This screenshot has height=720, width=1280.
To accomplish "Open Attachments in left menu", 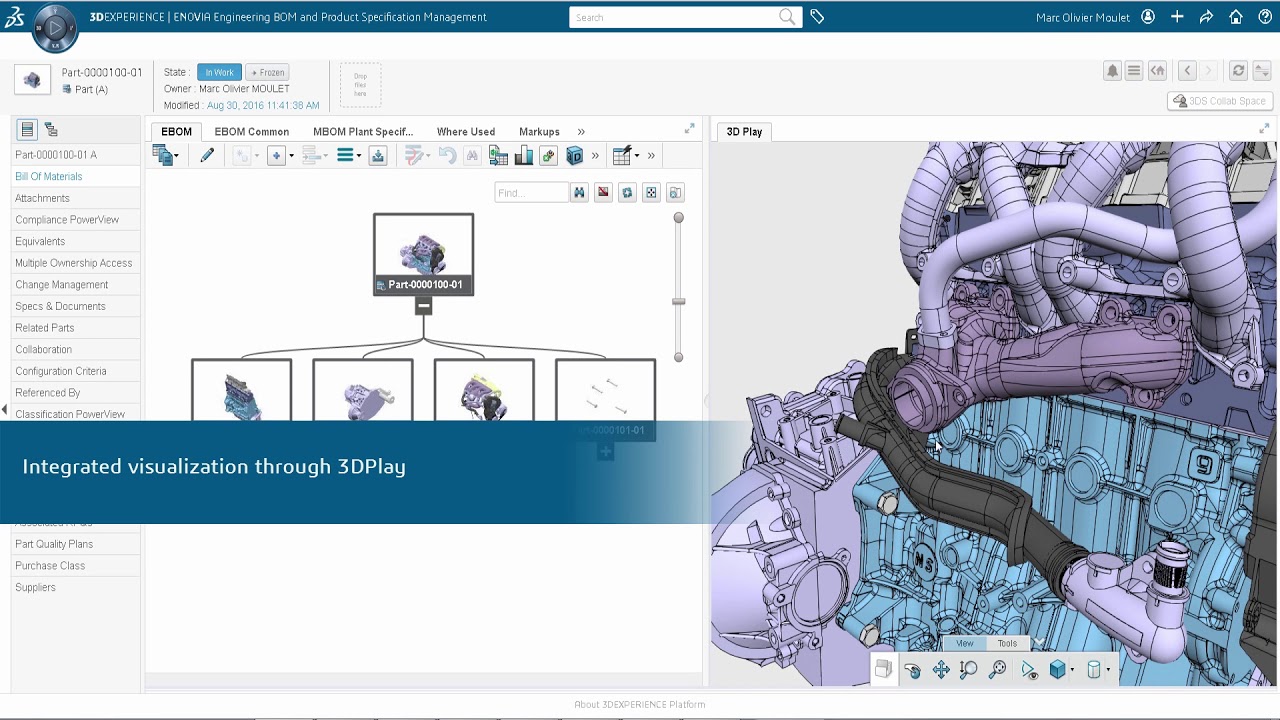I will (42, 198).
